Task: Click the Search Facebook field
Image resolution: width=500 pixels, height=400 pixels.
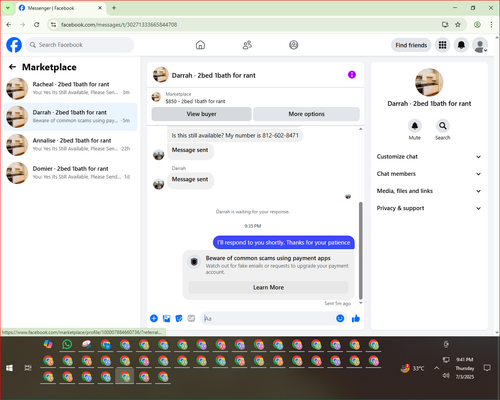Action: (x=80, y=45)
